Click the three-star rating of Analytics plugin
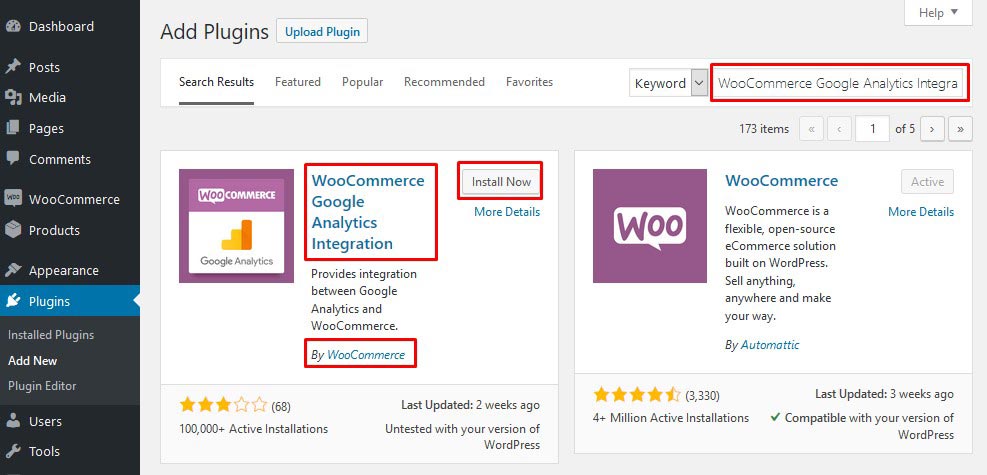Image resolution: width=987 pixels, height=475 pixels. pyautogui.click(x=223, y=405)
